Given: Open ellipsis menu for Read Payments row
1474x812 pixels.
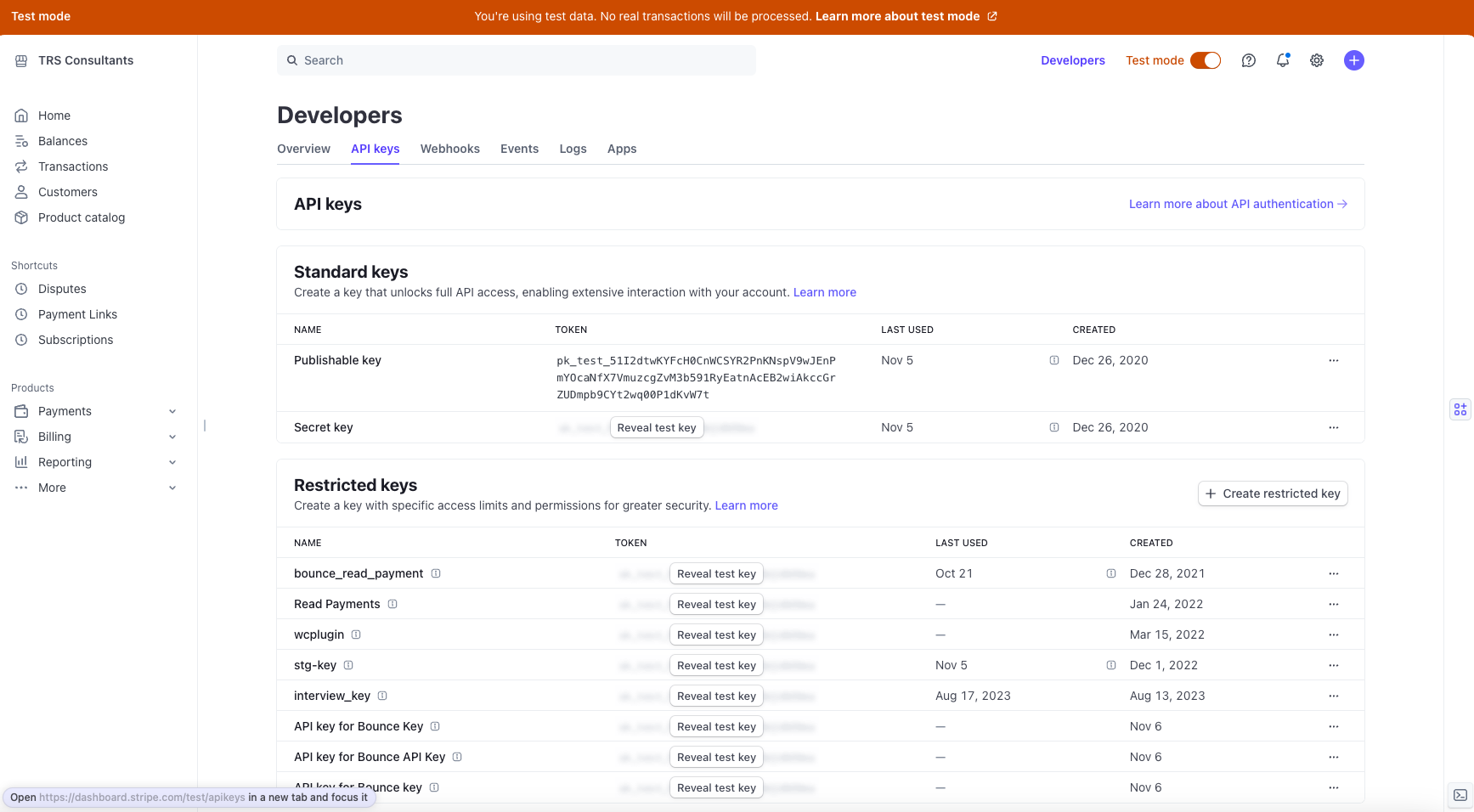Looking at the screenshot, I should [x=1334, y=604].
